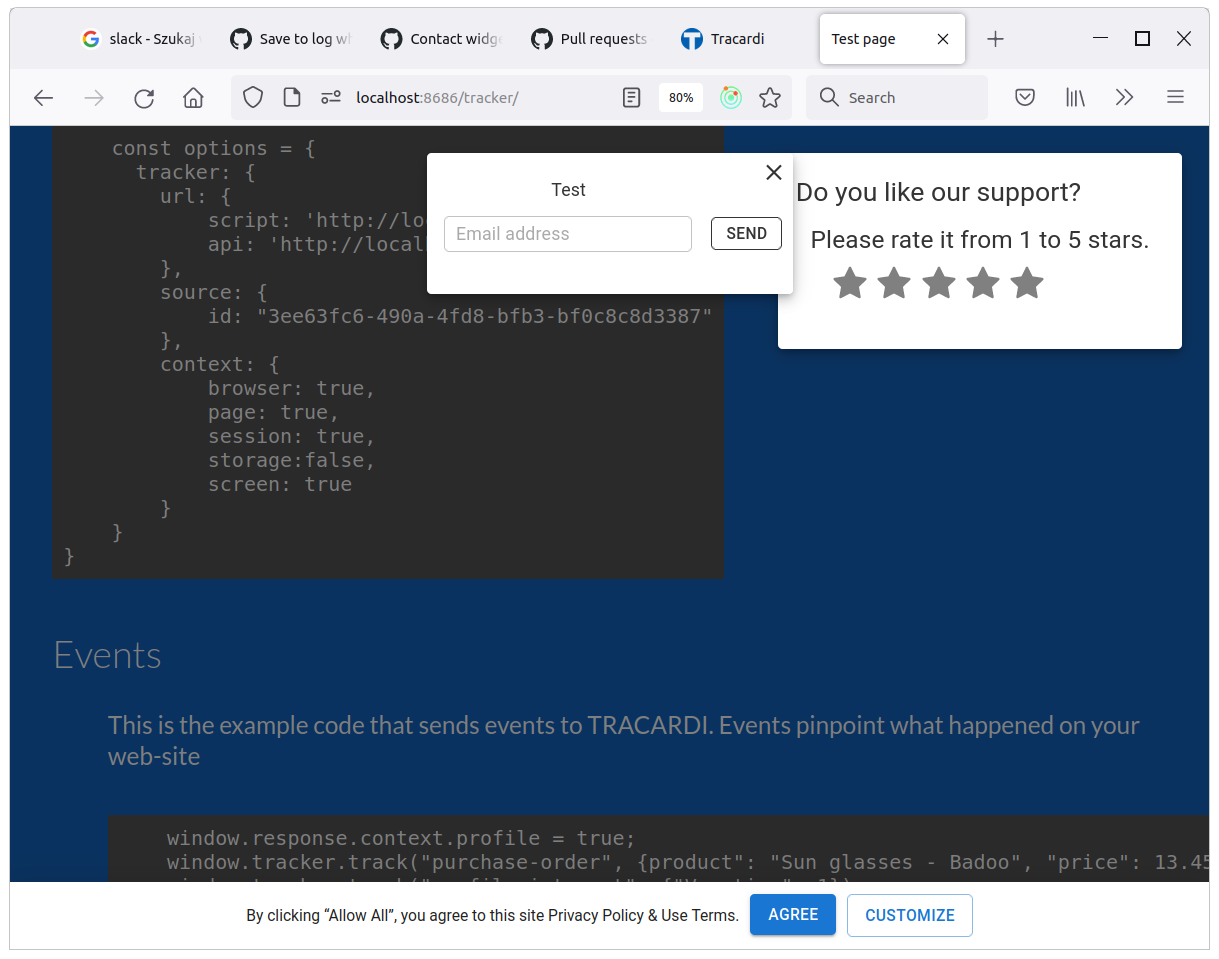Toggle bookmark star for this page
Viewport: 1219px width, 959px height.
coord(770,97)
